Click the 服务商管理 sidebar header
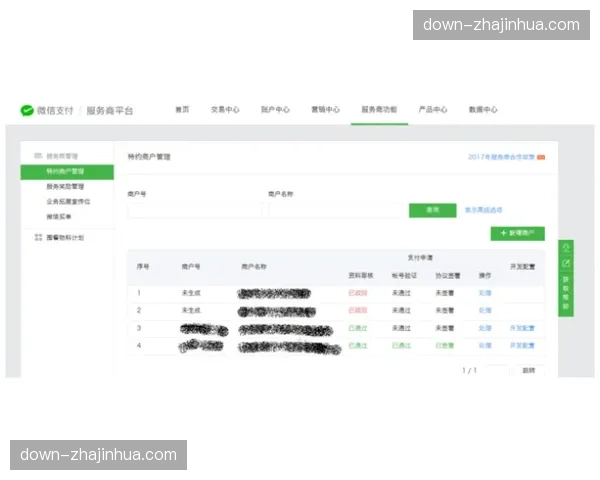This screenshot has height=480, width=600. (62, 156)
